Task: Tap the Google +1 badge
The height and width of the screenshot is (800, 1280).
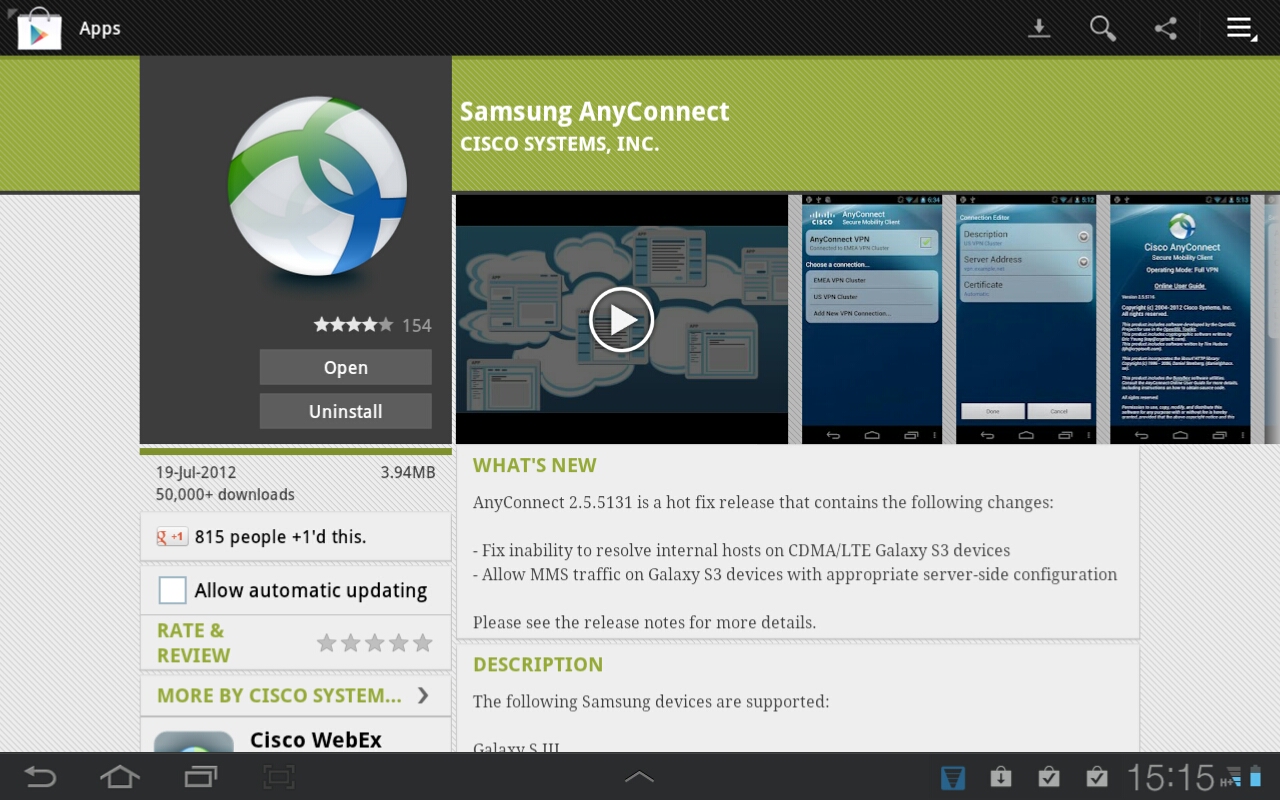Action: tap(171, 537)
